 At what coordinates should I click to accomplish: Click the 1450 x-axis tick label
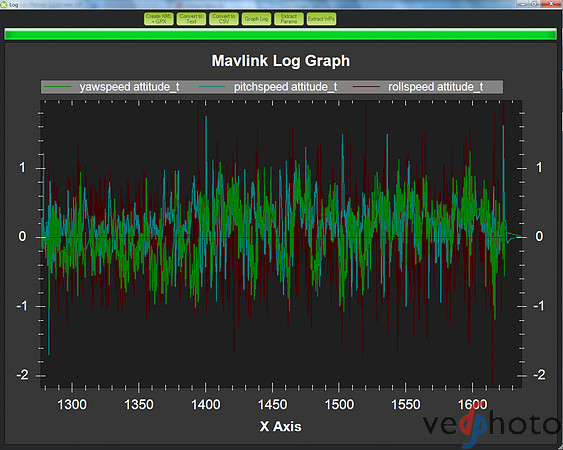[x=272, y=405]
